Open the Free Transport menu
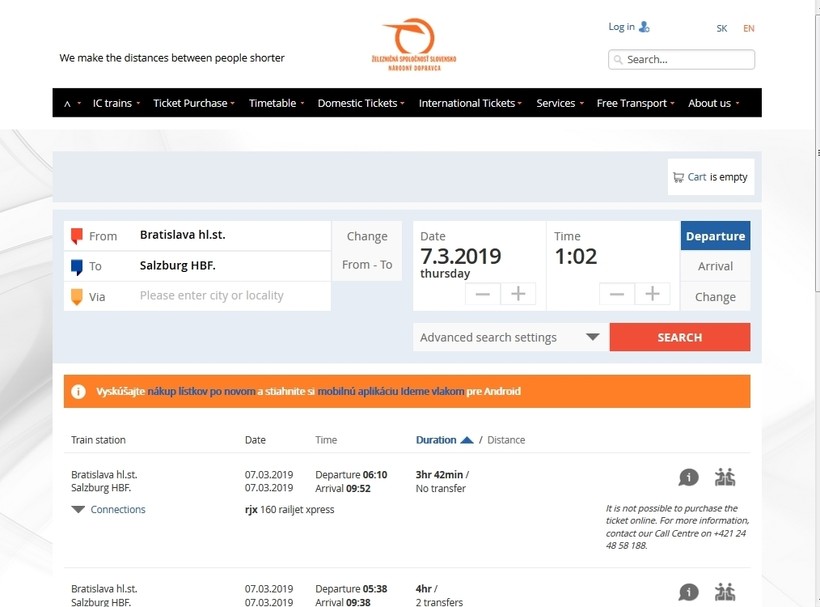This screenshot has height=607, width=820. click(x=635, y=103)
